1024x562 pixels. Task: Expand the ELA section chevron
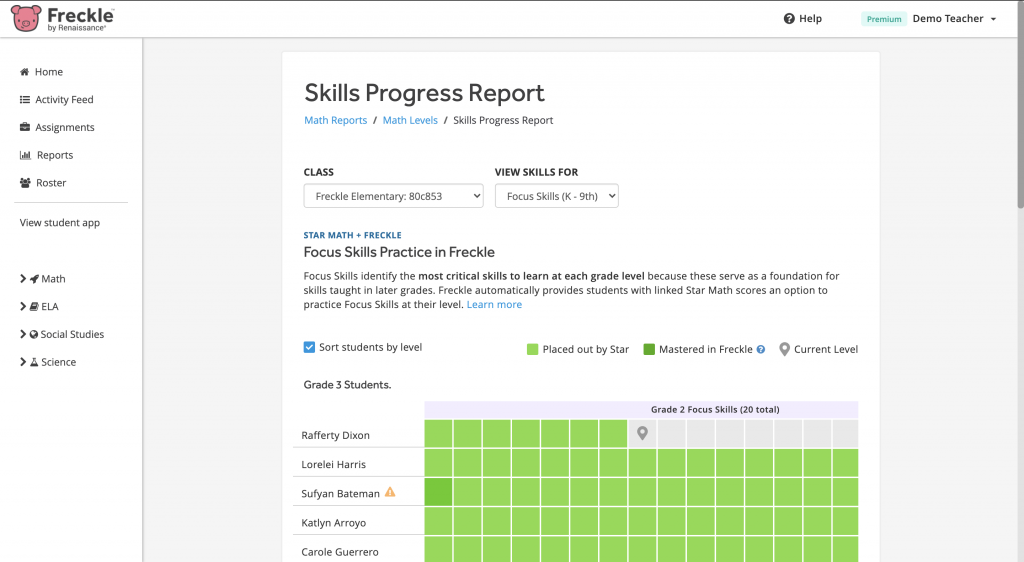point(24,307)
